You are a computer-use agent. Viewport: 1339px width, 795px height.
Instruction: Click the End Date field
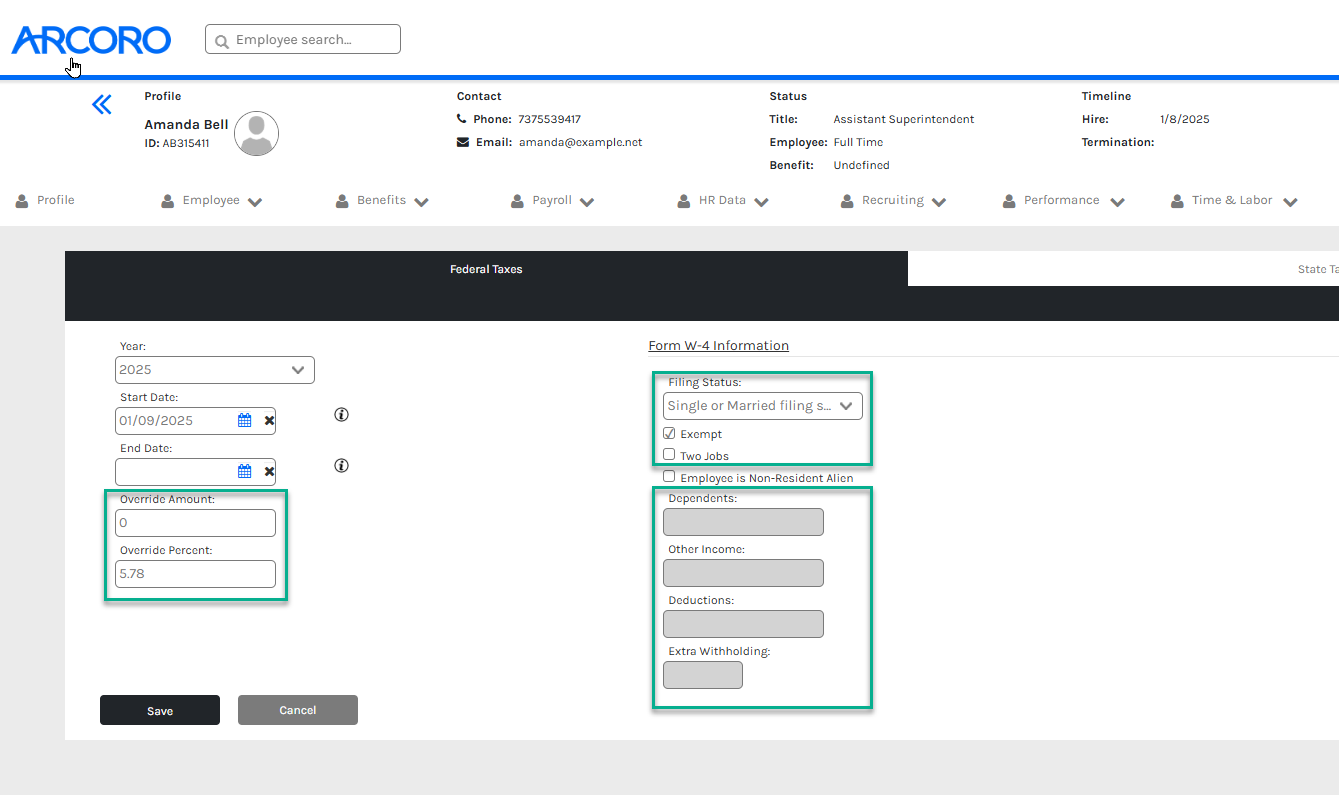pyautogui.click(x=195, y=471)
